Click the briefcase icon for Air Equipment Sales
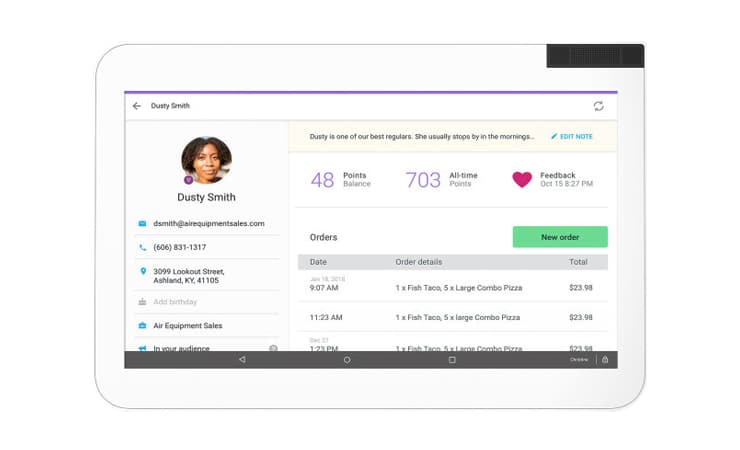 (x=143, y=326)
